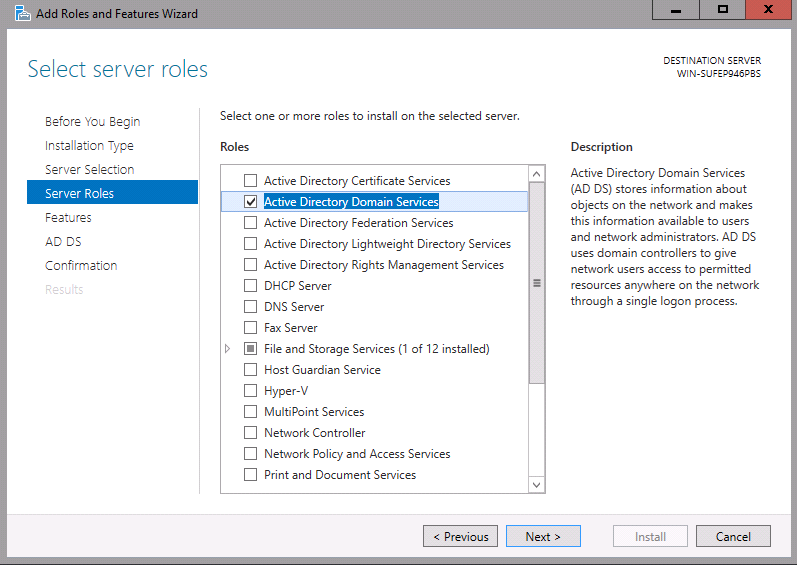Select the DNS Server role label
Viewport: 797px width, 565px height.
[294, 307]
